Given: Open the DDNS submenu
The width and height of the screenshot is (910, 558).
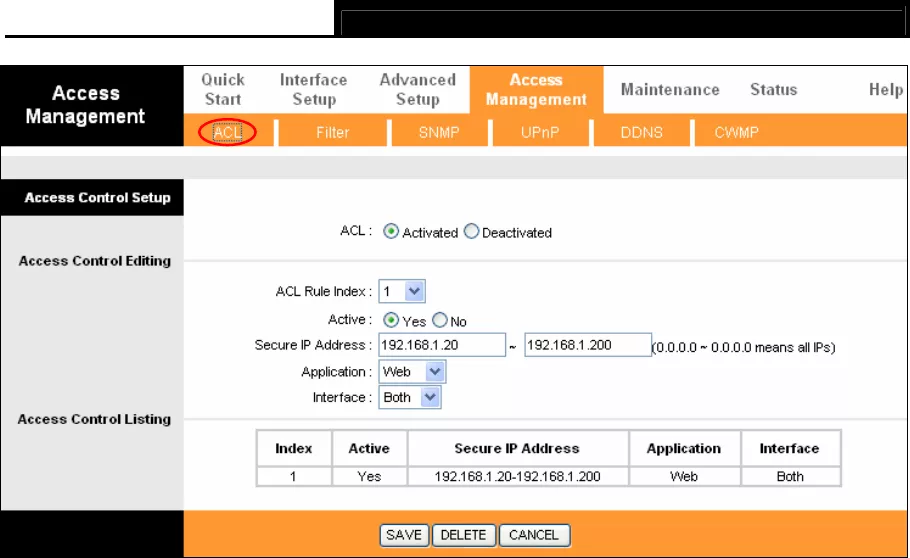Looking at the screenshot, I should click(x=641, y=132).
